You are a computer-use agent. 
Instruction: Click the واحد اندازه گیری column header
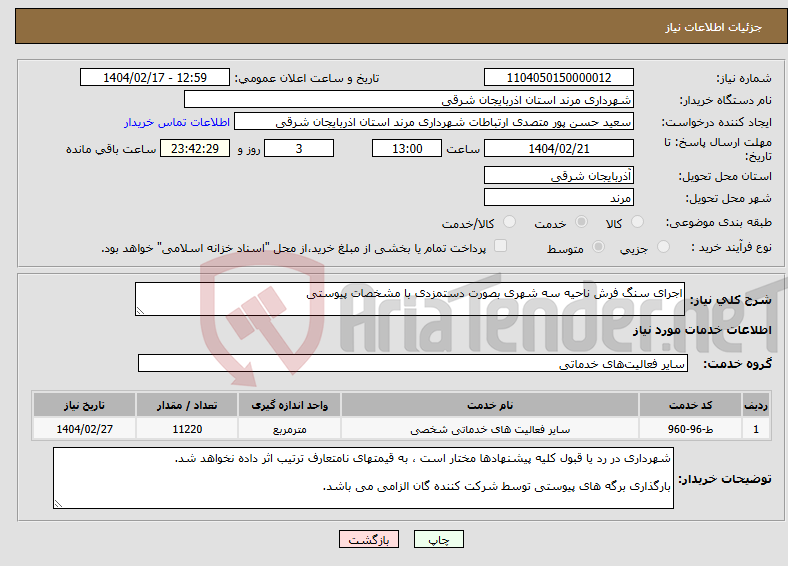289,405
